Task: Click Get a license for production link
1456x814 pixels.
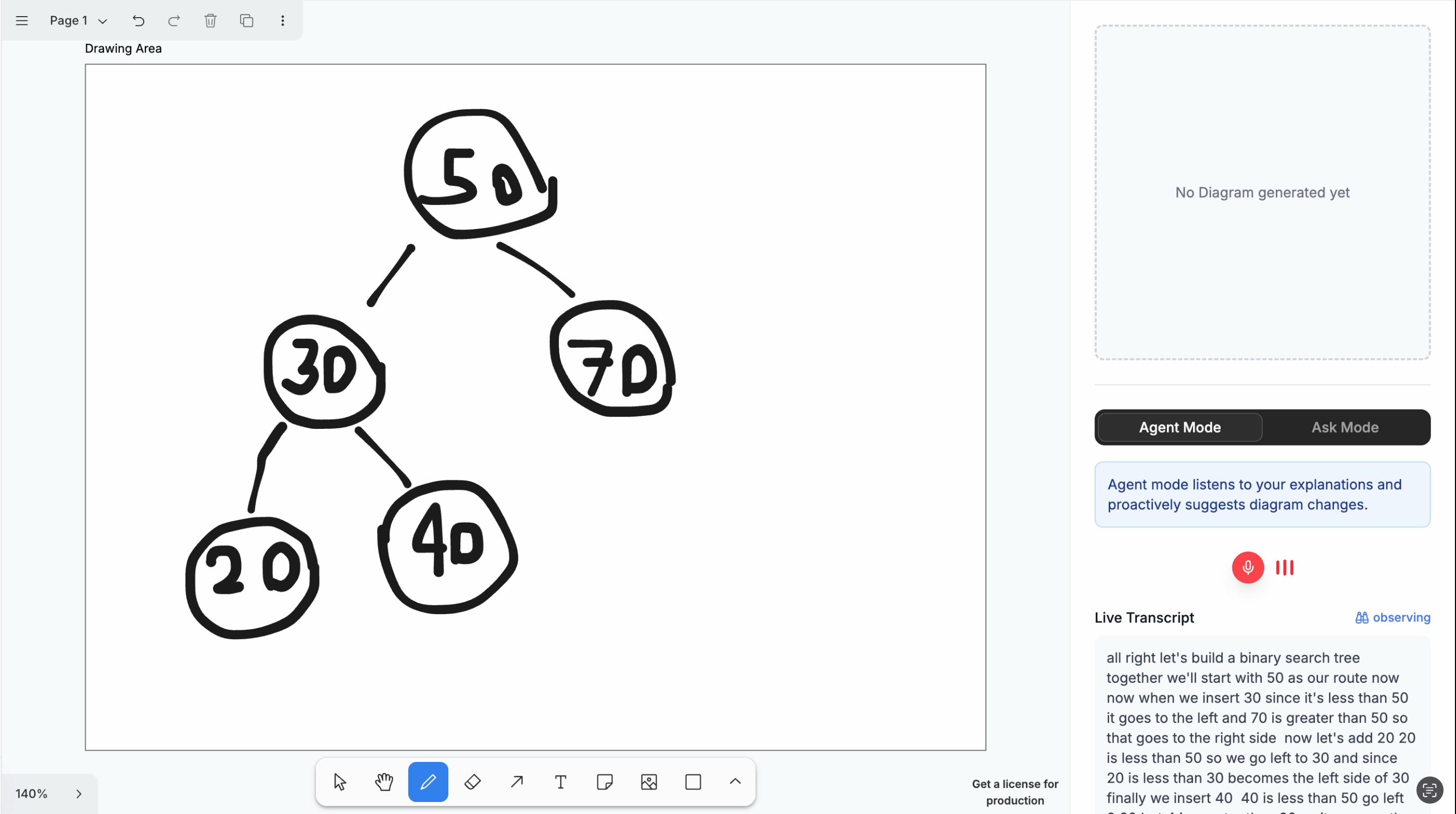Action: coord(1014,792)
